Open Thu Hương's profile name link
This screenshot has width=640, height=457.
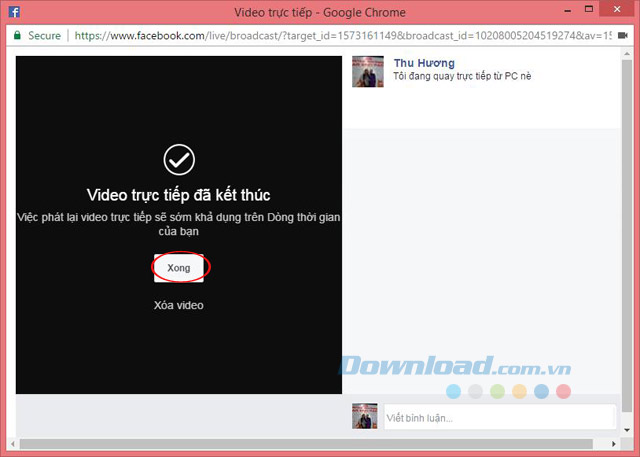[424, 63]
